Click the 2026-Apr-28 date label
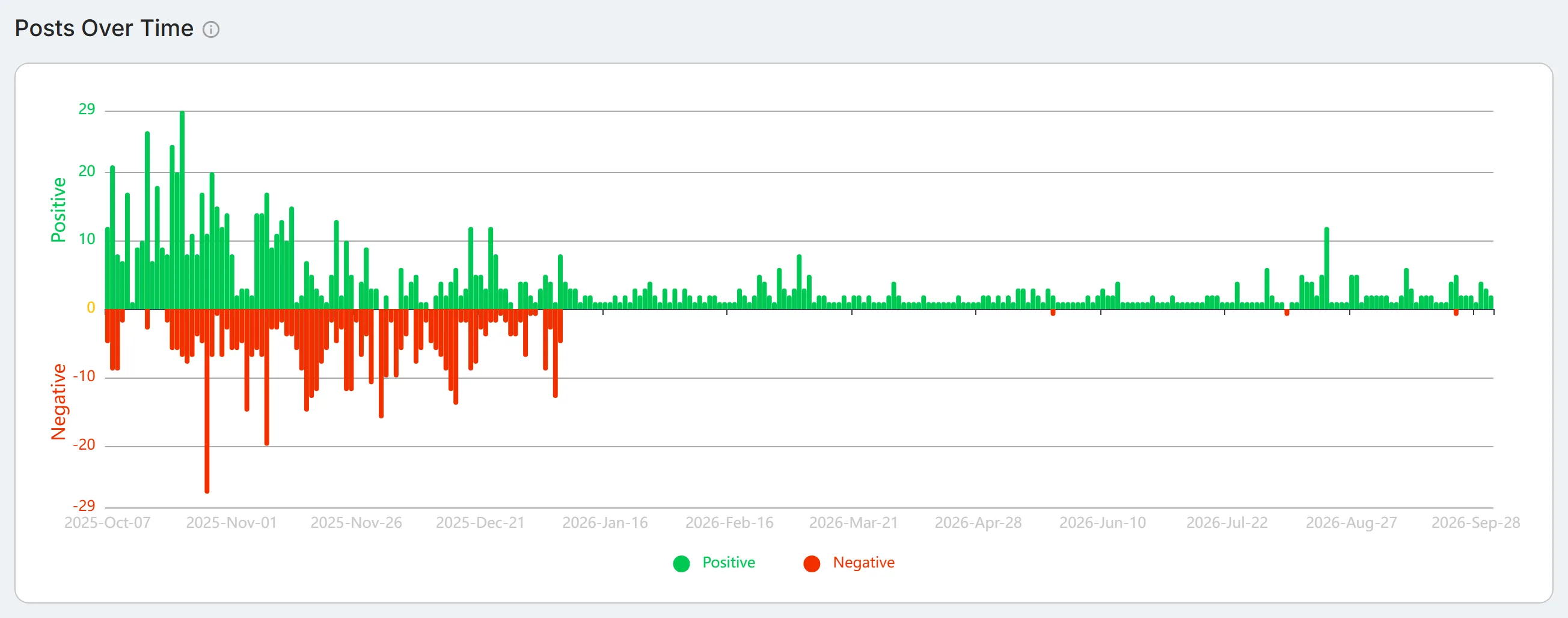This screenshot has width=1568, height=618. (978, 523)
